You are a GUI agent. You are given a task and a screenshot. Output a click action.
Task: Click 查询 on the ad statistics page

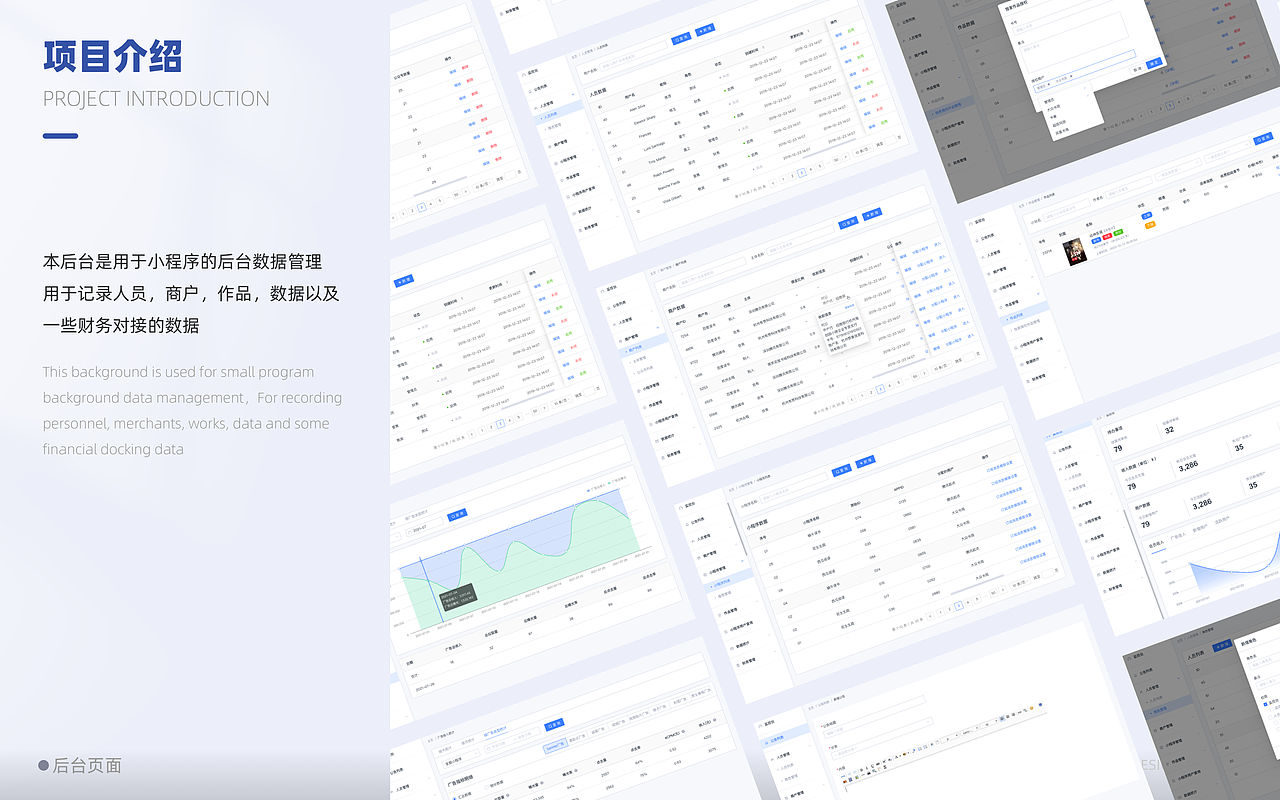[554, 724]
